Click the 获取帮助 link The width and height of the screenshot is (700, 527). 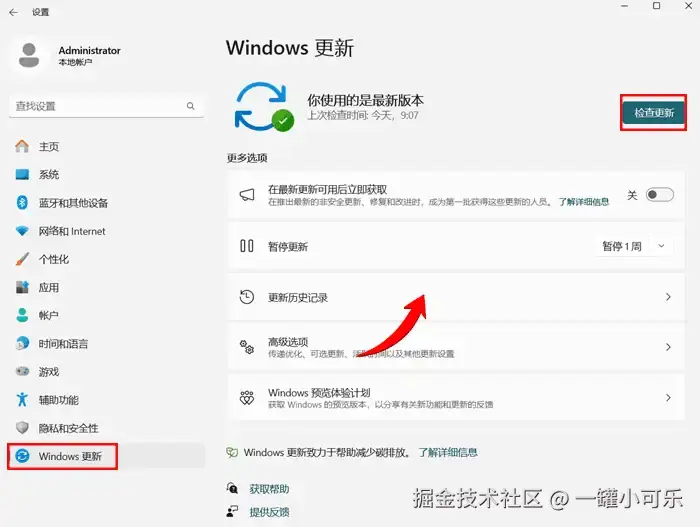pyautogui.click(x=269, y=489)
